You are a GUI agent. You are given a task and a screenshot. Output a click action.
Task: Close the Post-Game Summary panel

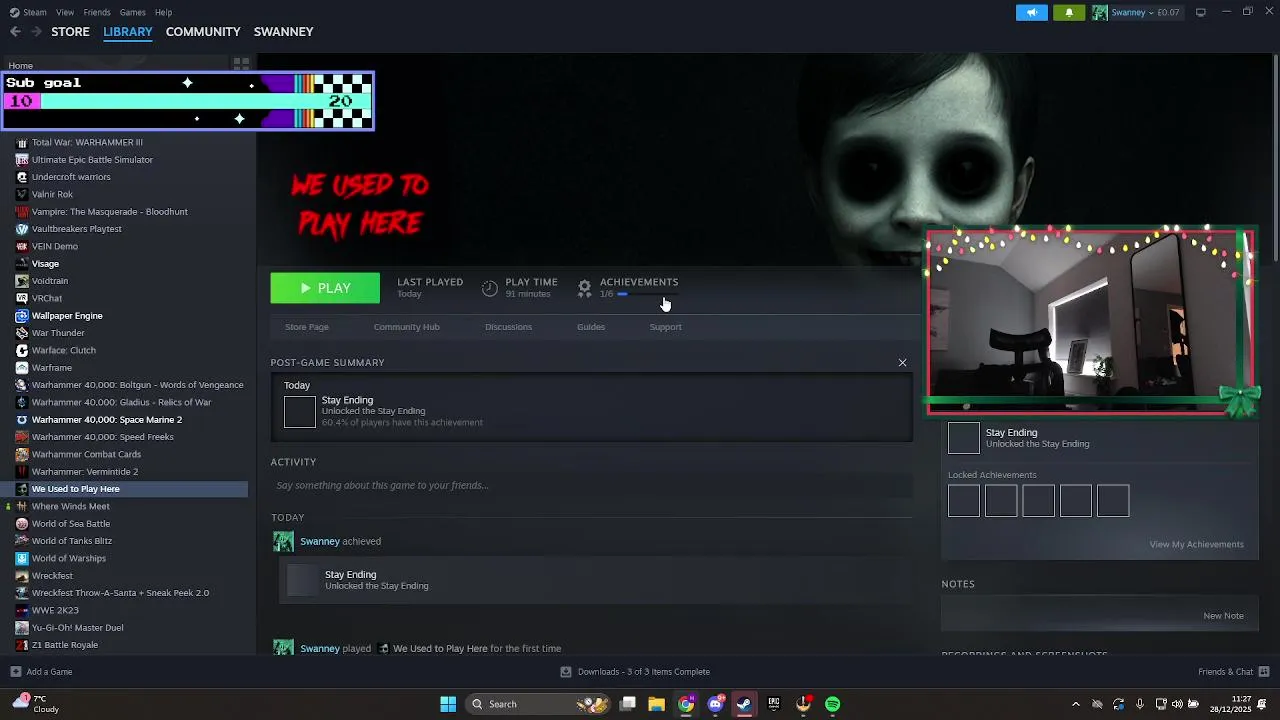click(x=902, y=363)
